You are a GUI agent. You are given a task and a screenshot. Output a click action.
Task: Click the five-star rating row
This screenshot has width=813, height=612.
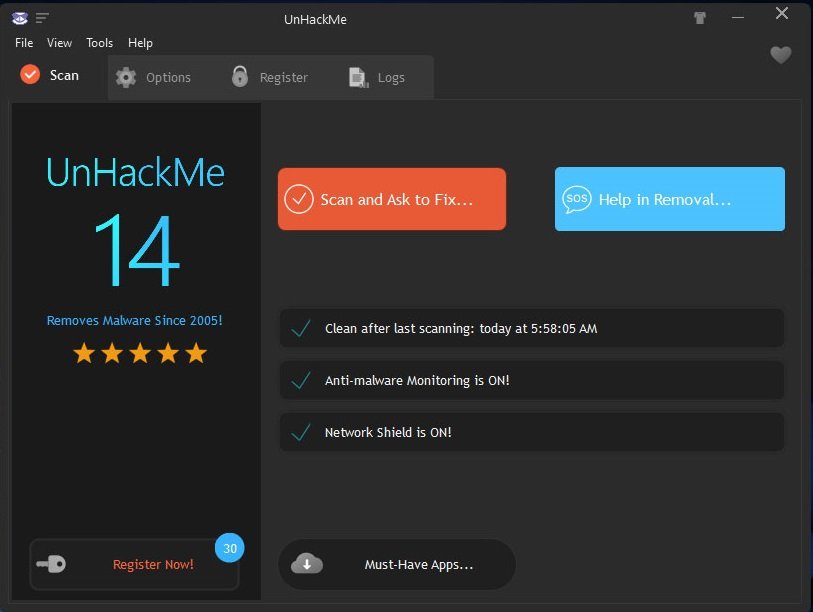coord(140,353)
